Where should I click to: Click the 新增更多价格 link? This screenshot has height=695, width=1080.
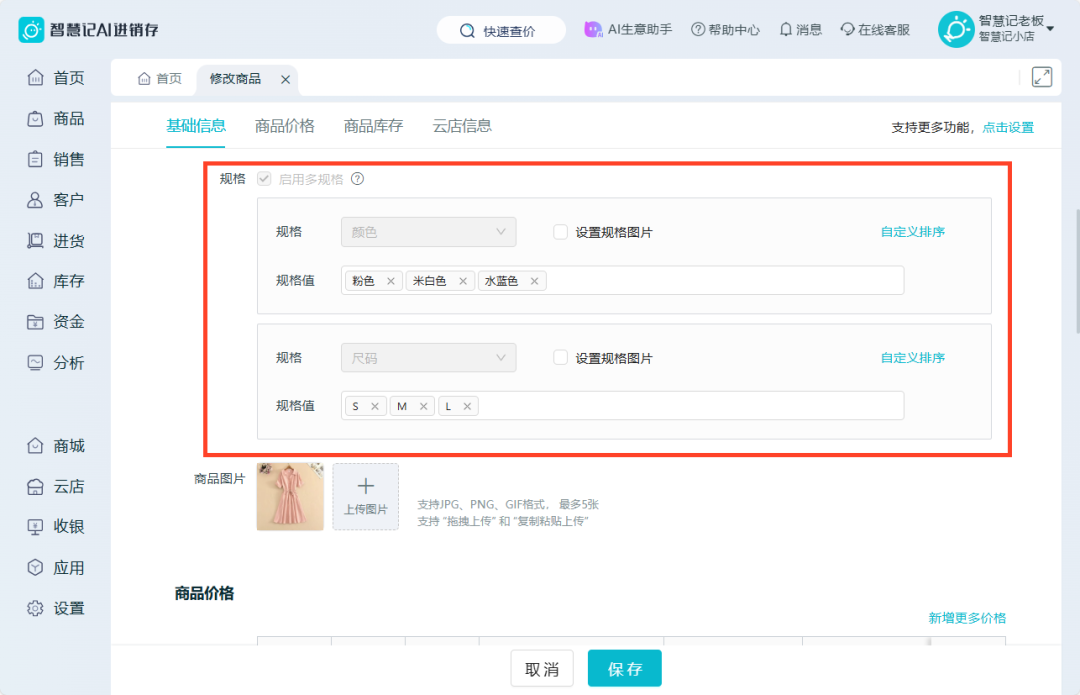pyautogui.click(x=967, y=618)
